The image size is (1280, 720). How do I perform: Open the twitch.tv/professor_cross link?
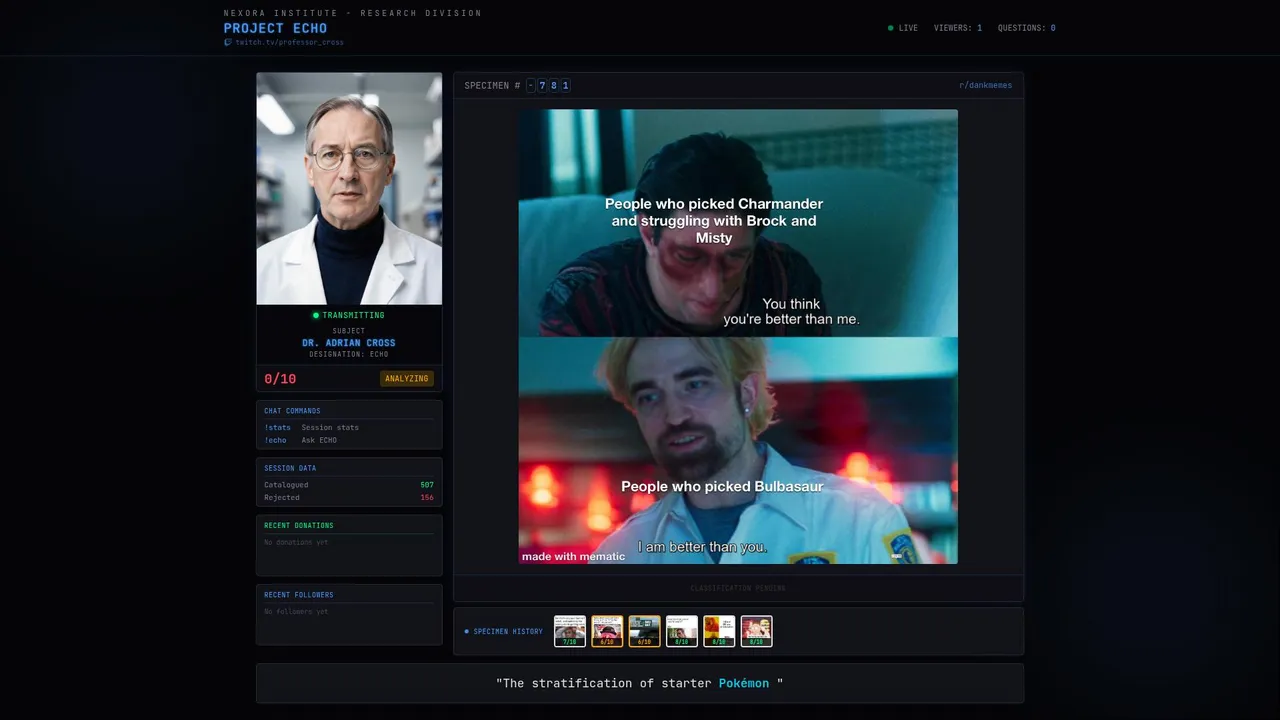pyautogui.click(x=289, y=42)
